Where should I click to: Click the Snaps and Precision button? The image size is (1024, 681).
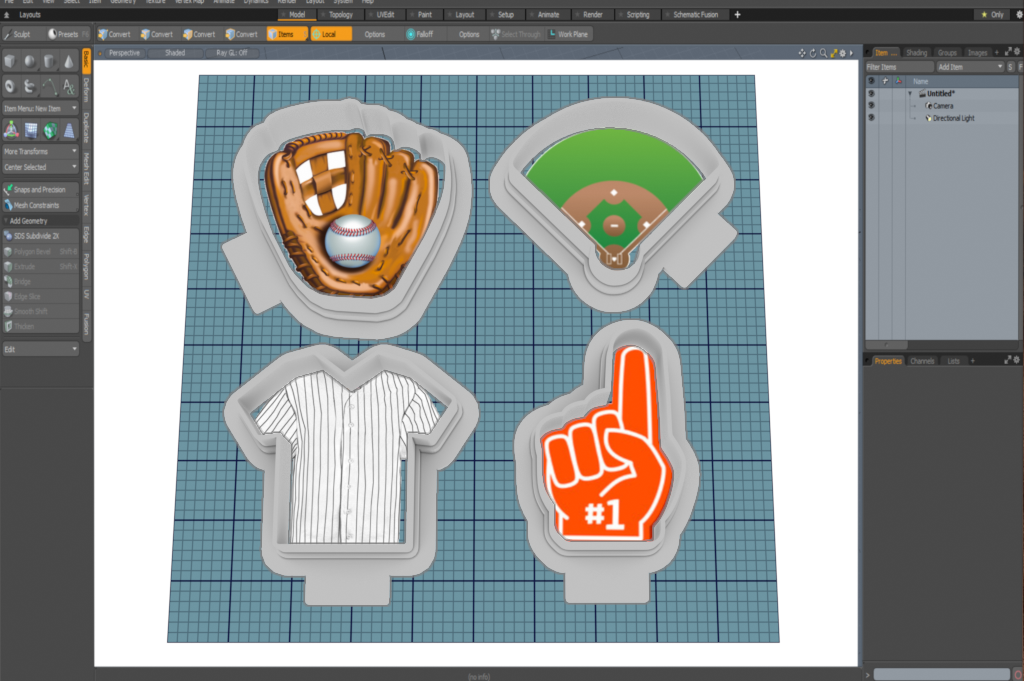coord(40,189)
